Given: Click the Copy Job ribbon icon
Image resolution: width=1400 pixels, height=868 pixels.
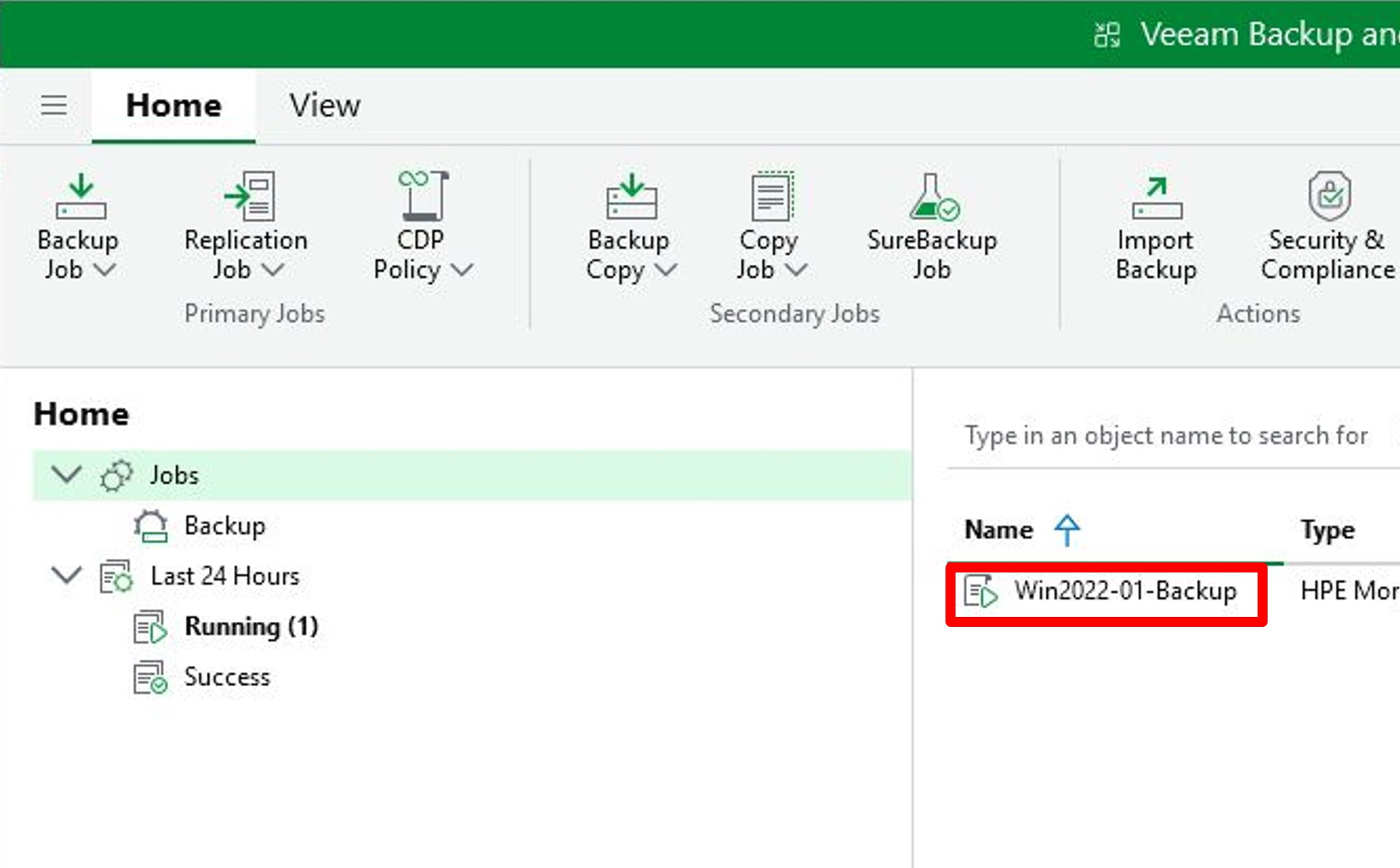Looking at the screenshot, I should click(x=772, y=196).
